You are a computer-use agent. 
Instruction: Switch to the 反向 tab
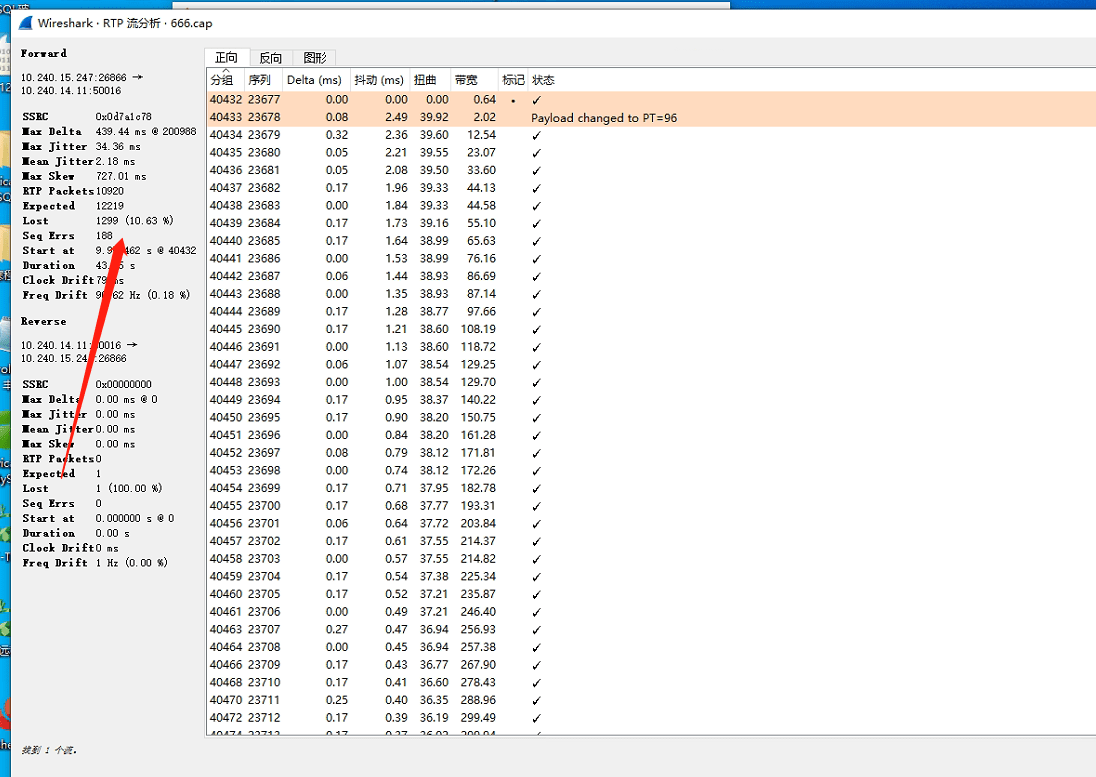pyautogui.click(x=270, y=58)
